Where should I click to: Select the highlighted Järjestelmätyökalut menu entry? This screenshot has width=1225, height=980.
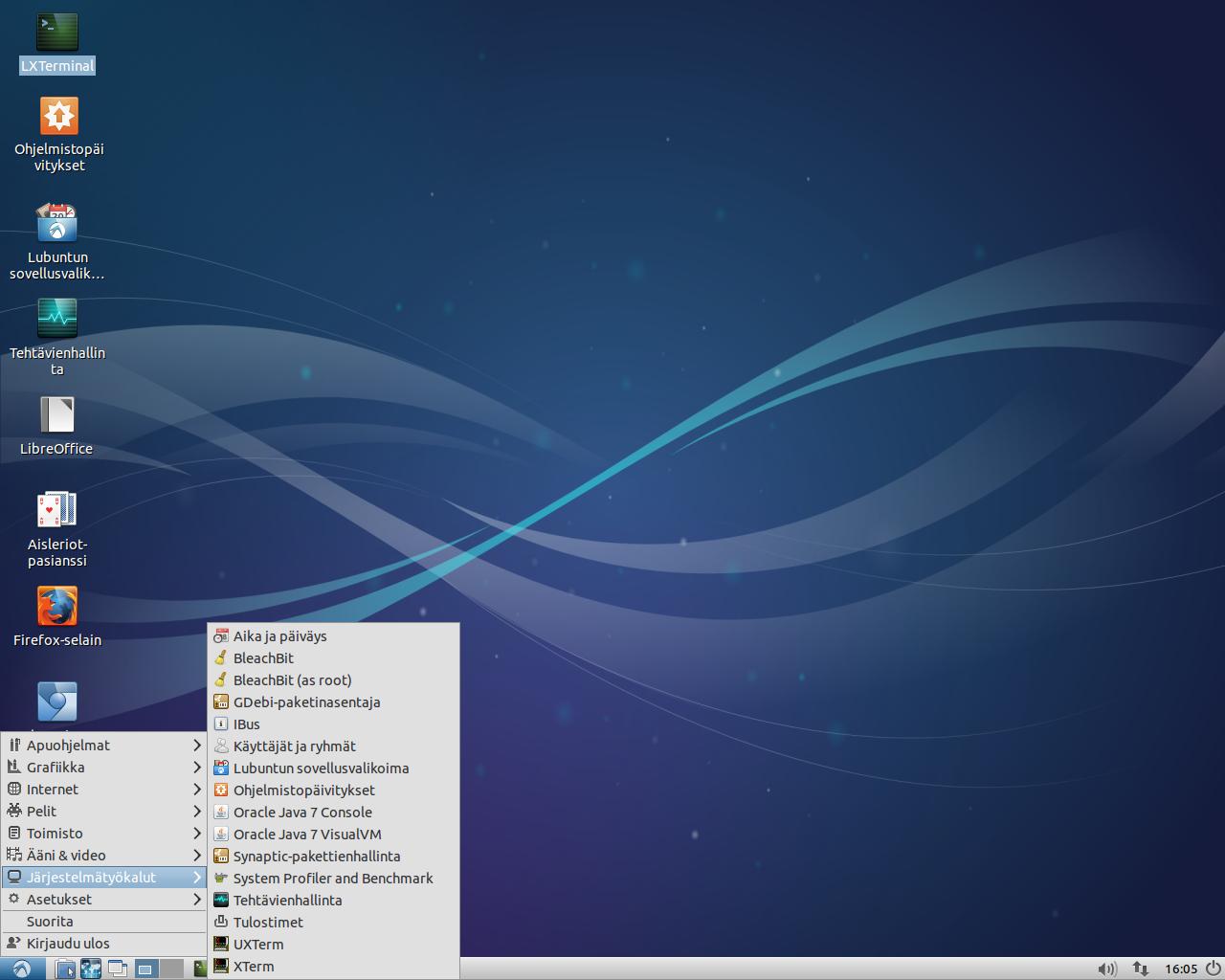coord(104,877)
